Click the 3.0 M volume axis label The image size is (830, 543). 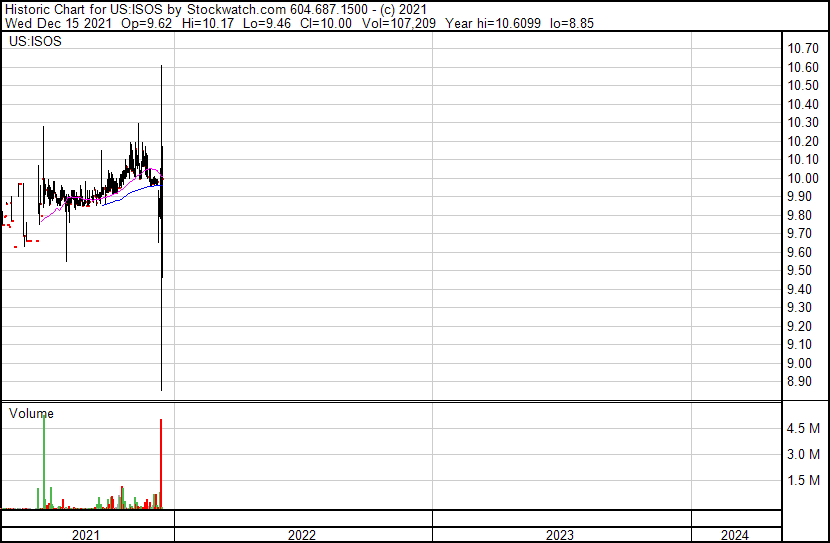click(x=804, y=455)
